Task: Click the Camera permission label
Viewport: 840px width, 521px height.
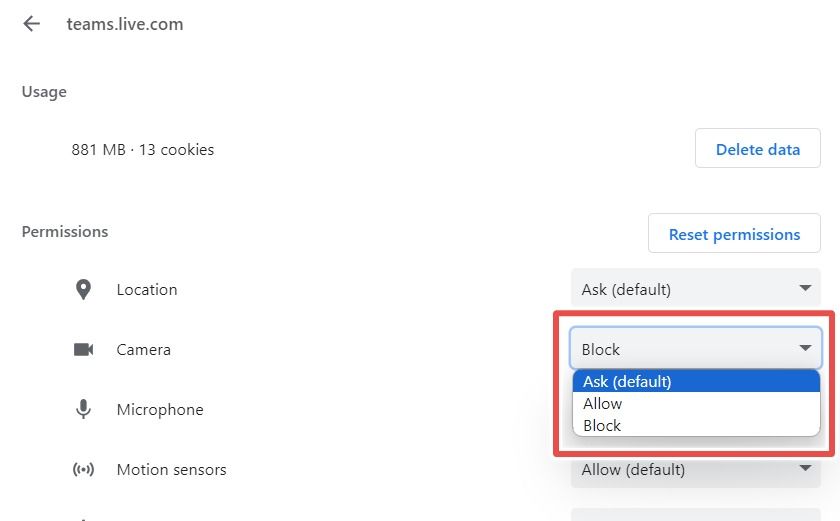Action: tap(144, 350)
